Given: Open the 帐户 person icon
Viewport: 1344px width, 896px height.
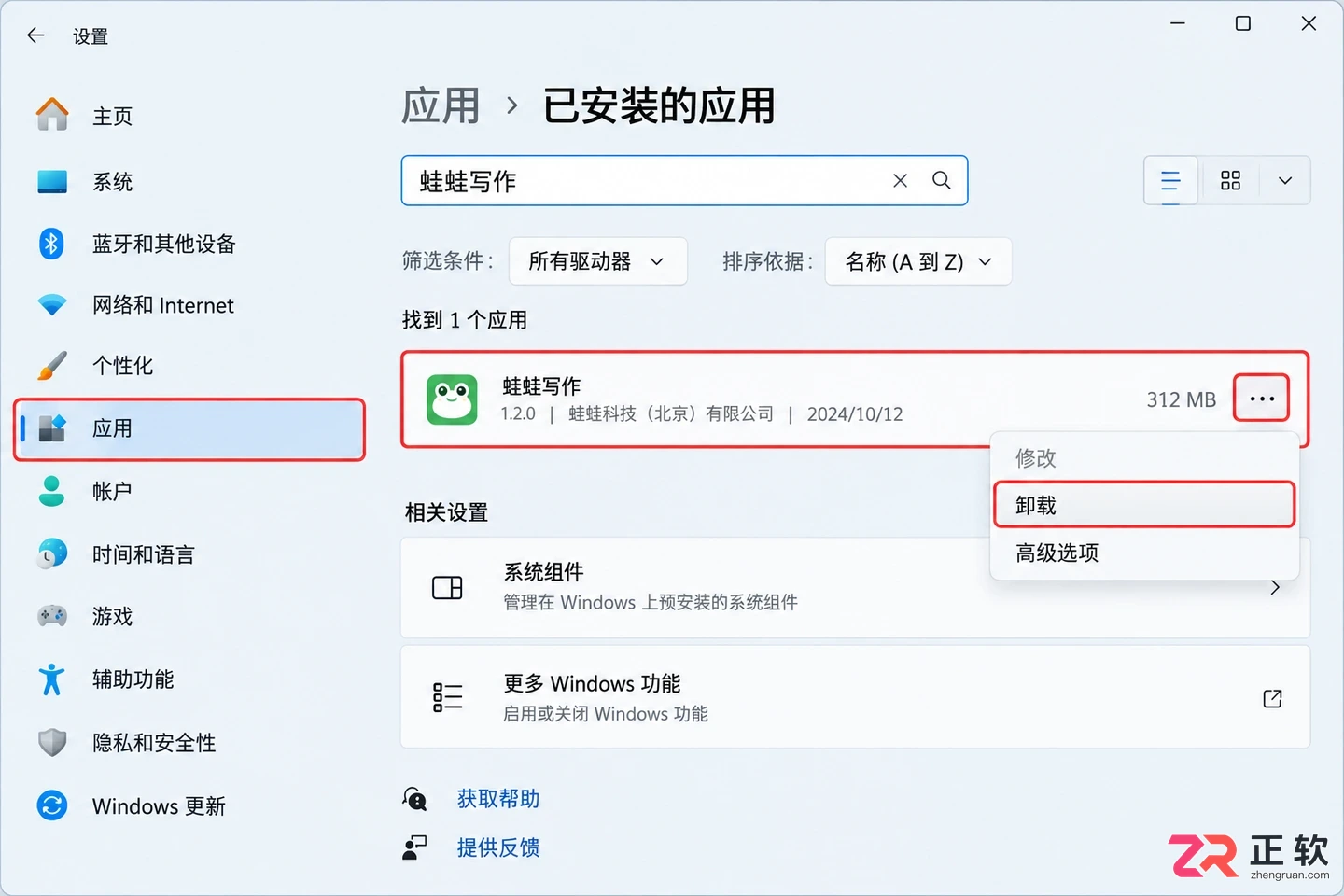Looking at the screenshot, I should (52, 491).
